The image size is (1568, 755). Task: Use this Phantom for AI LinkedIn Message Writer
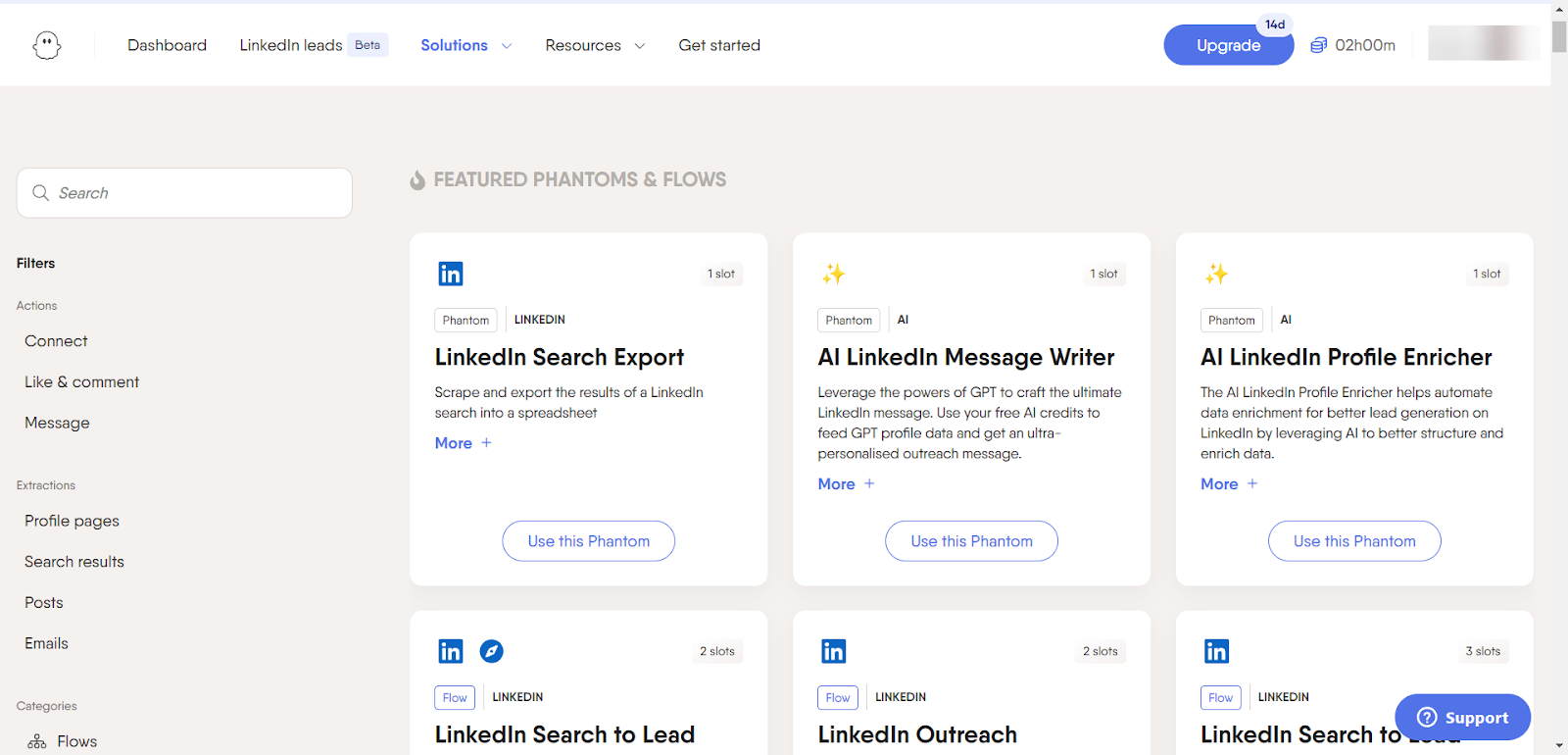click(x=971, y=541)
